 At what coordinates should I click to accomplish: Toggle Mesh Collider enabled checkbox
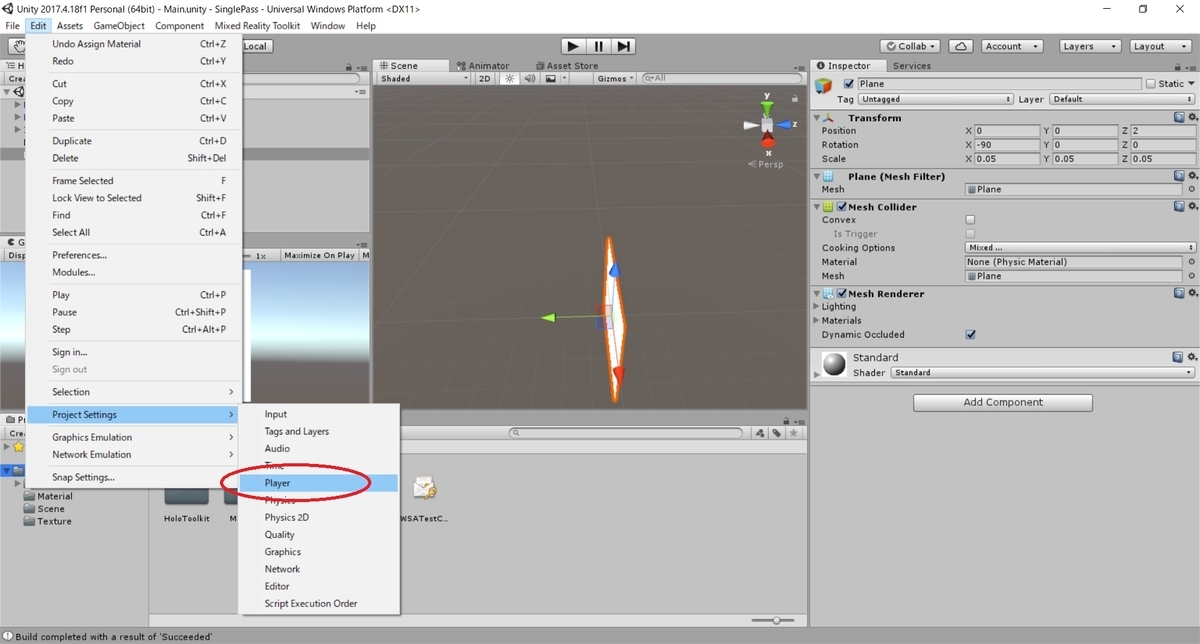click(x=842, y=207)
